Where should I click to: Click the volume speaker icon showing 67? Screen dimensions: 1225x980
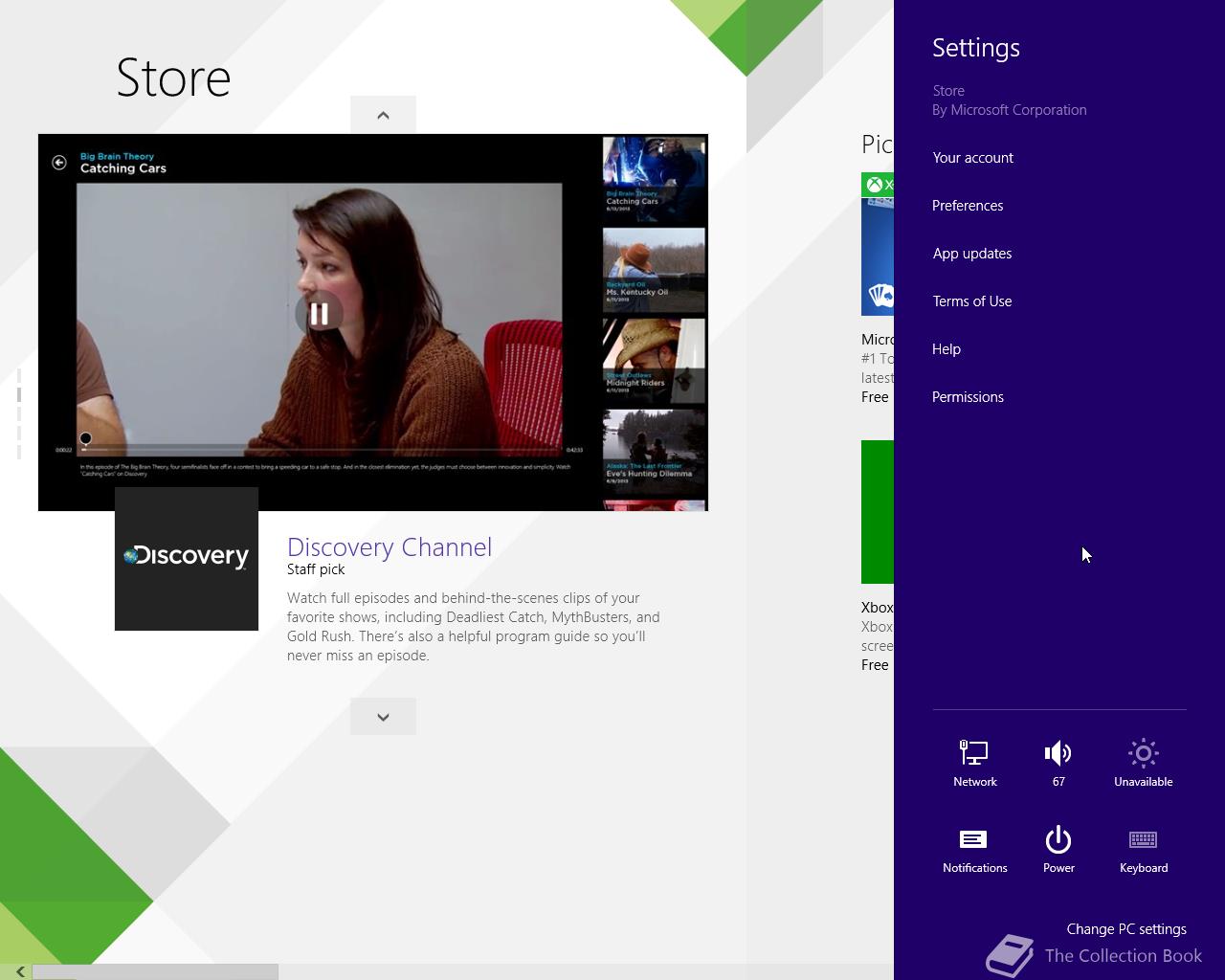[x=1058, y=763]
